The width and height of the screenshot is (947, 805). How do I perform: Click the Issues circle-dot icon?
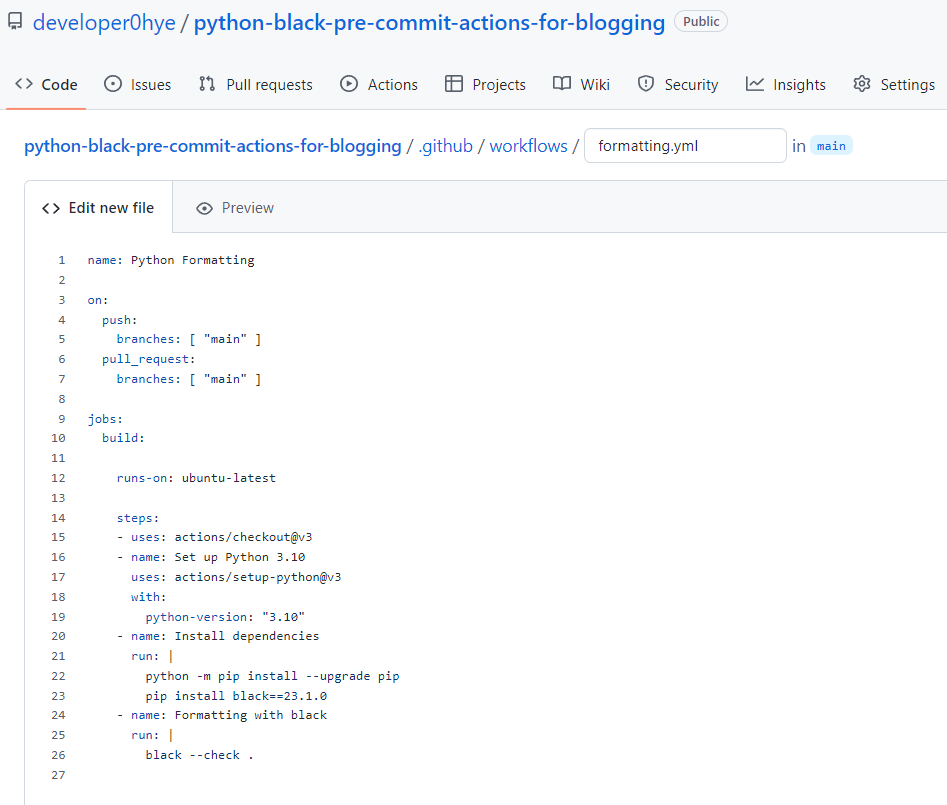(x=113, y=84)
